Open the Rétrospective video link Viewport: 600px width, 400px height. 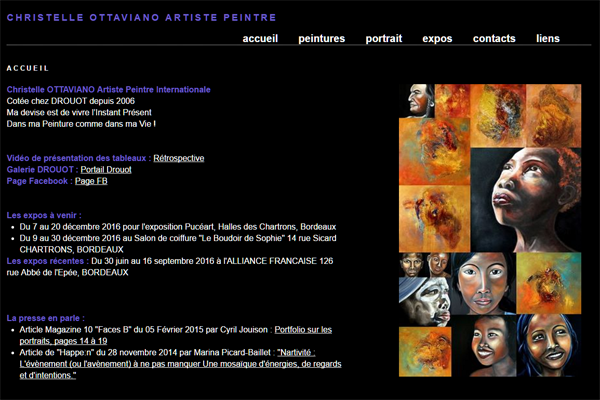(179, 158)
